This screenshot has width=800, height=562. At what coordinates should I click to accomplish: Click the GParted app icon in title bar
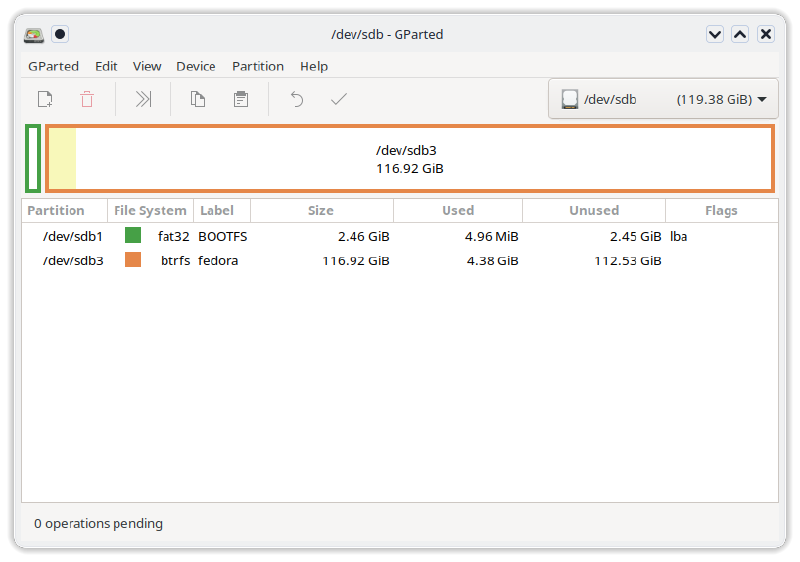(35, 34)
